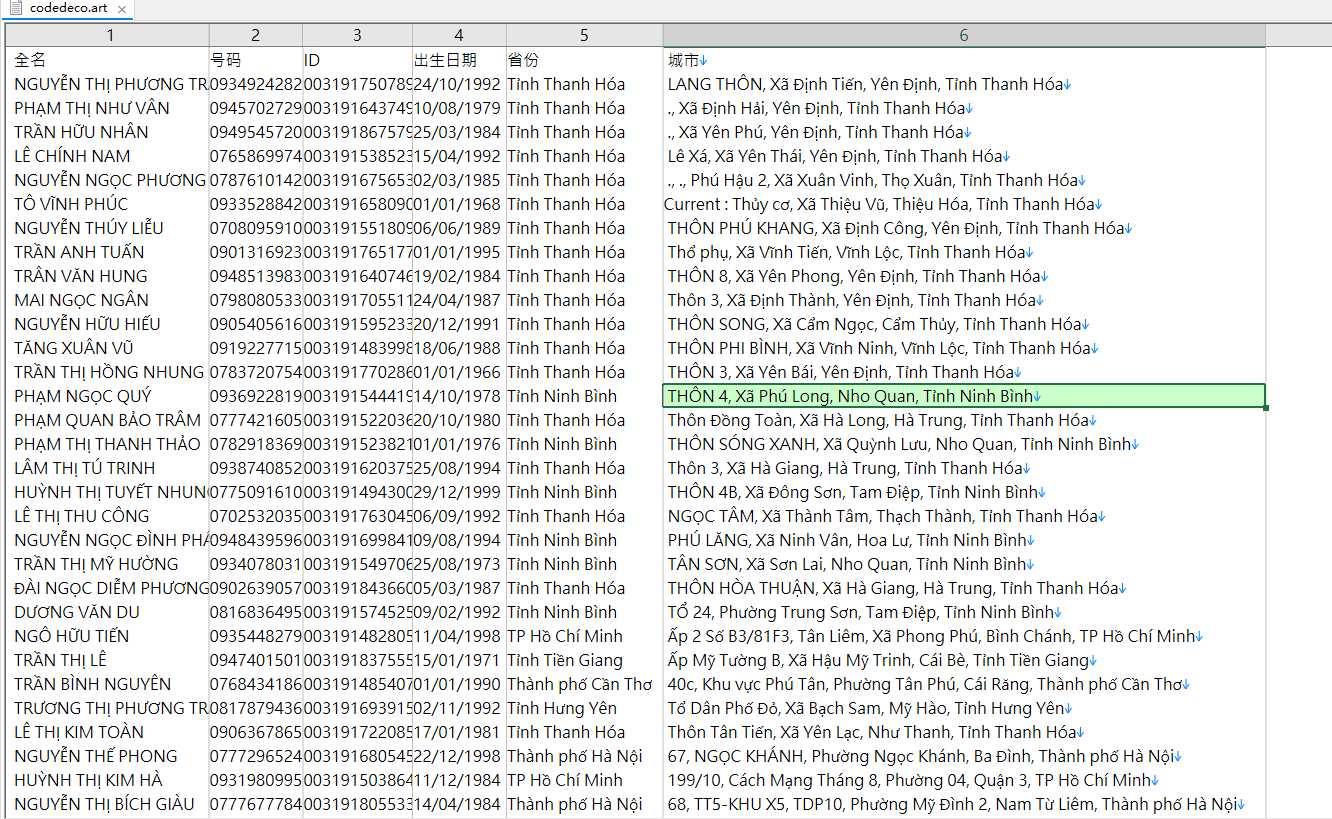Select the name LÂM THỊ TÚ TRINH
Viewport: 1332px width, 819px height.
(x=85, y=468)
